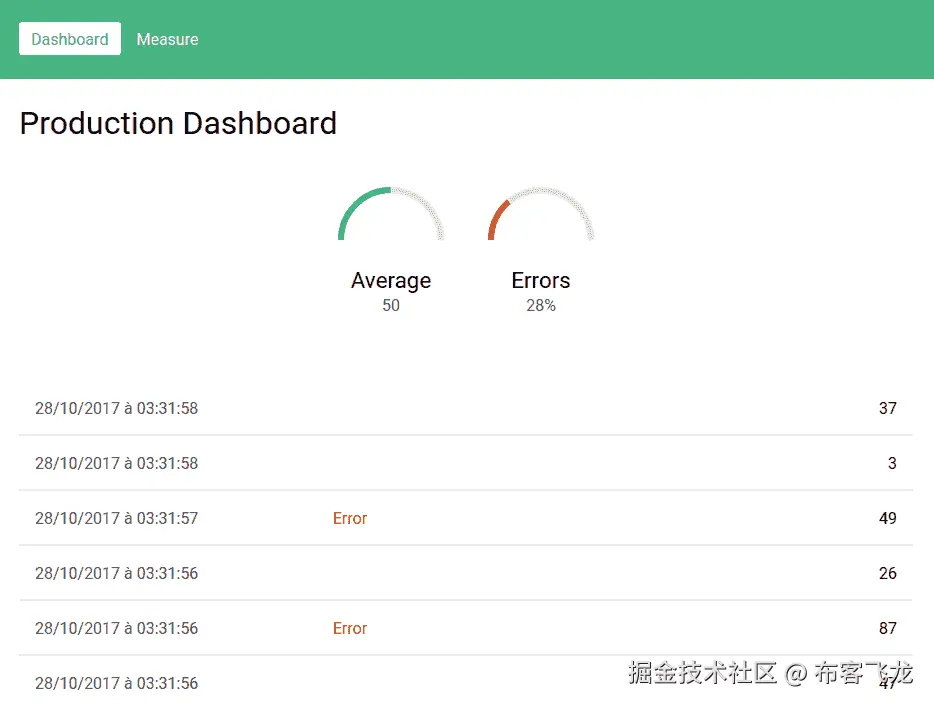Click the Errors value 28%
The height and width of the screenshot is (707, 934).
(x=541, y=306)
